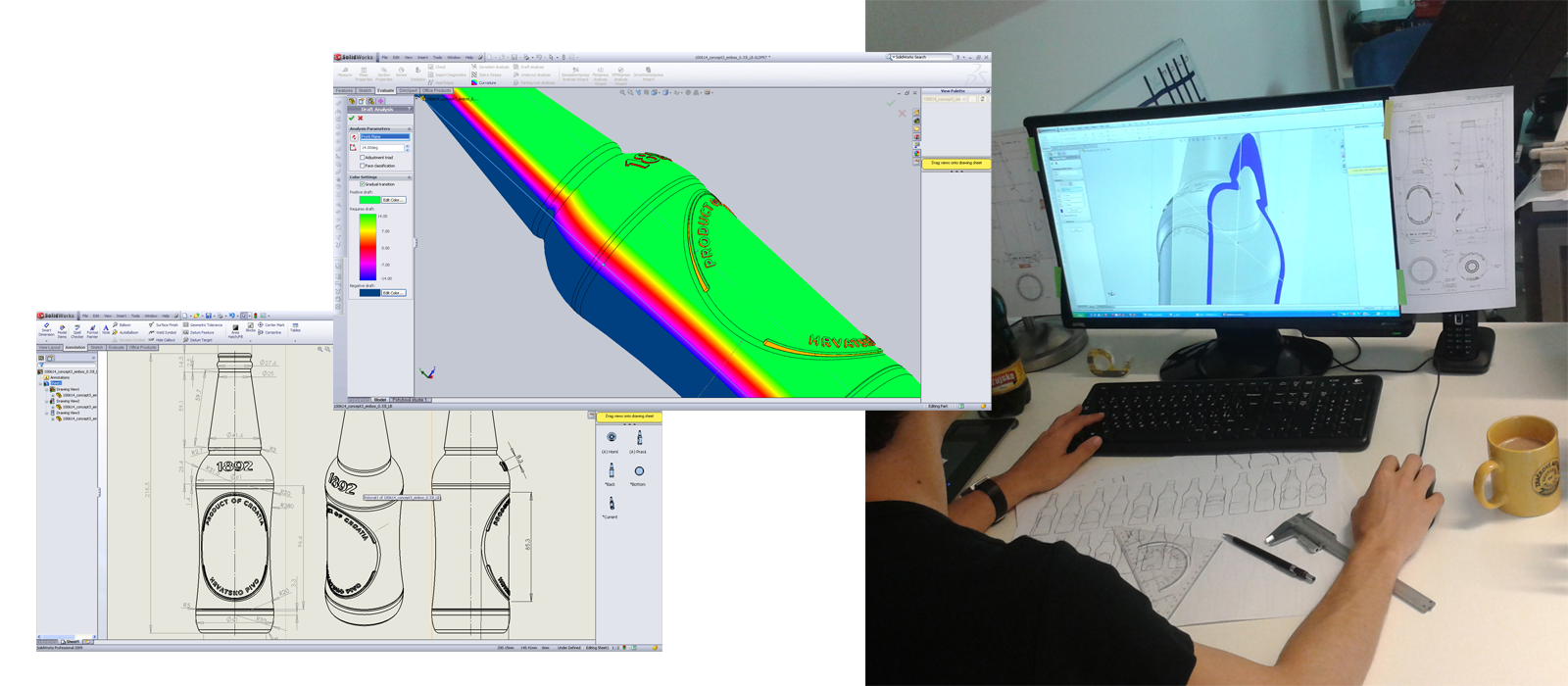Collapse the Color Settings section
The width and height of the screenshot is (1568, 686).
[409, 177]
